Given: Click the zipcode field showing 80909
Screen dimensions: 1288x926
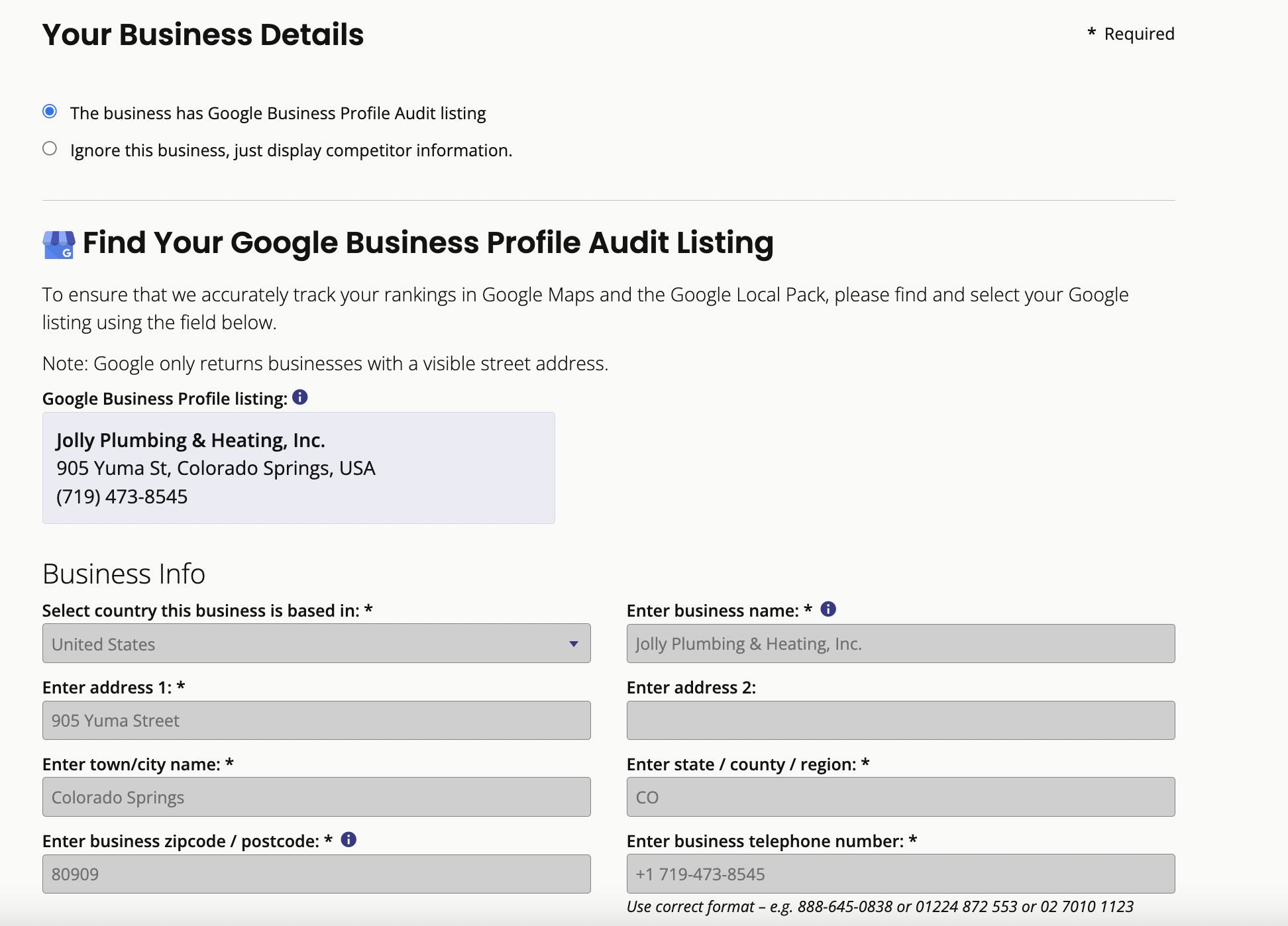Looking at the screenshot, I should coord(317,874).
